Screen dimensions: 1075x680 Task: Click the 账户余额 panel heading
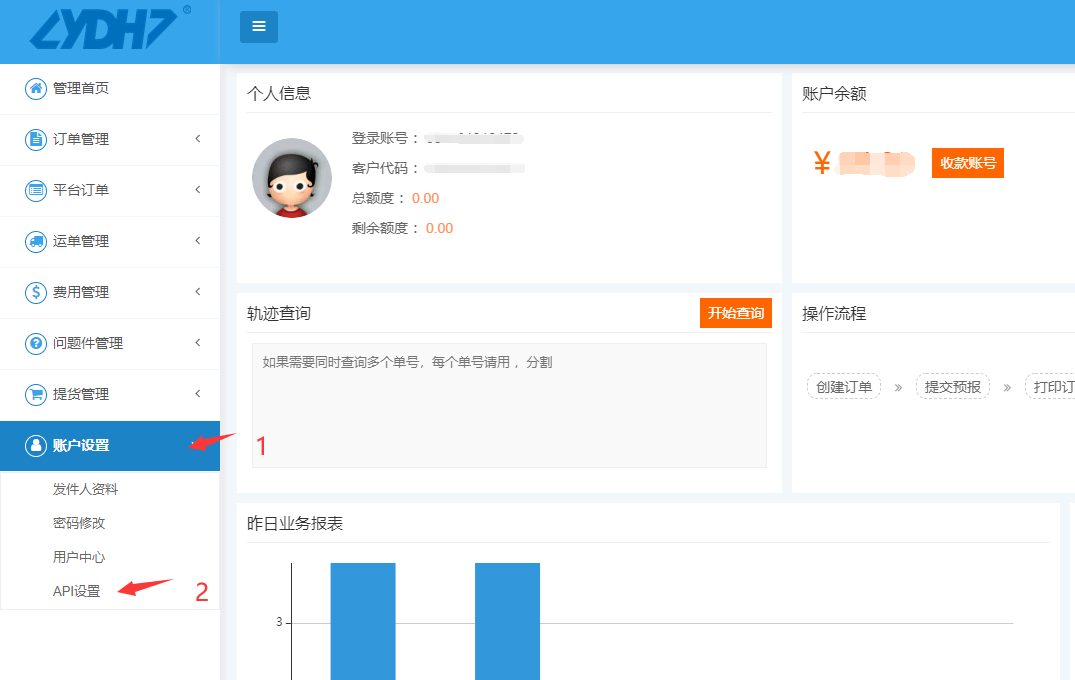click(834, 93)
